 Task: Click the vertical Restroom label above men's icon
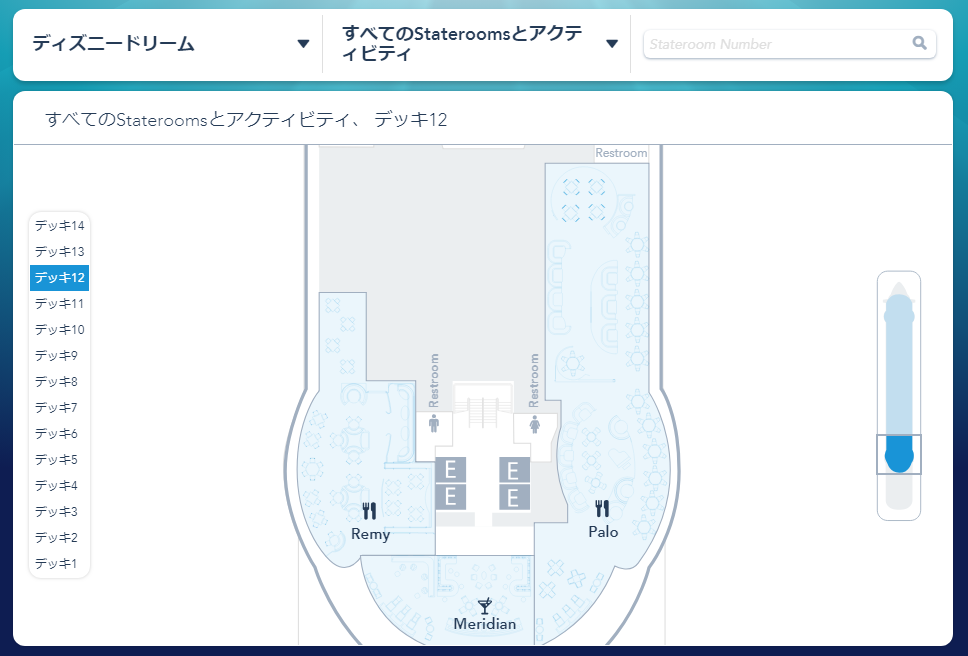point(434,380)
